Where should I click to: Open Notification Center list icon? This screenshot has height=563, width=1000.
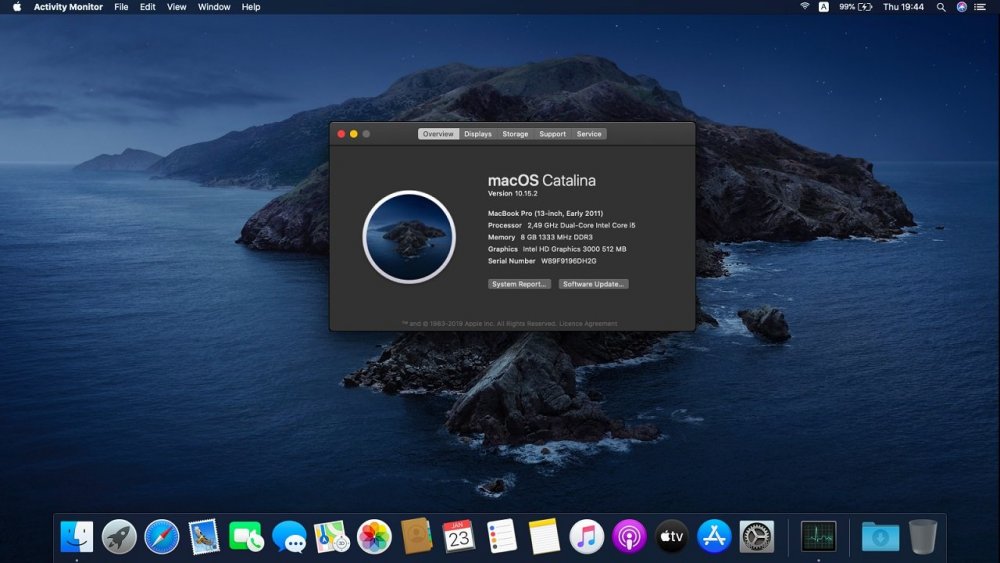pyautogui.click(x=980, y=7)
